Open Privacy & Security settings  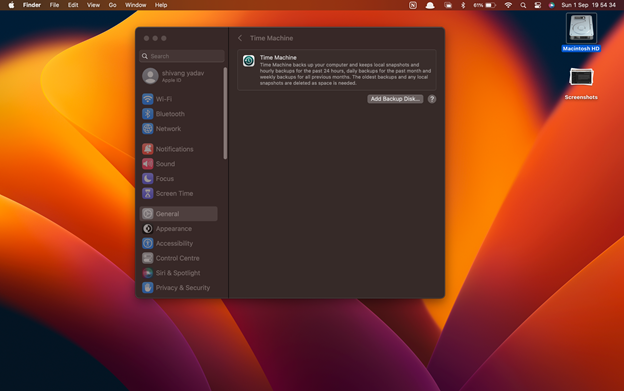[x=179, y=288]
